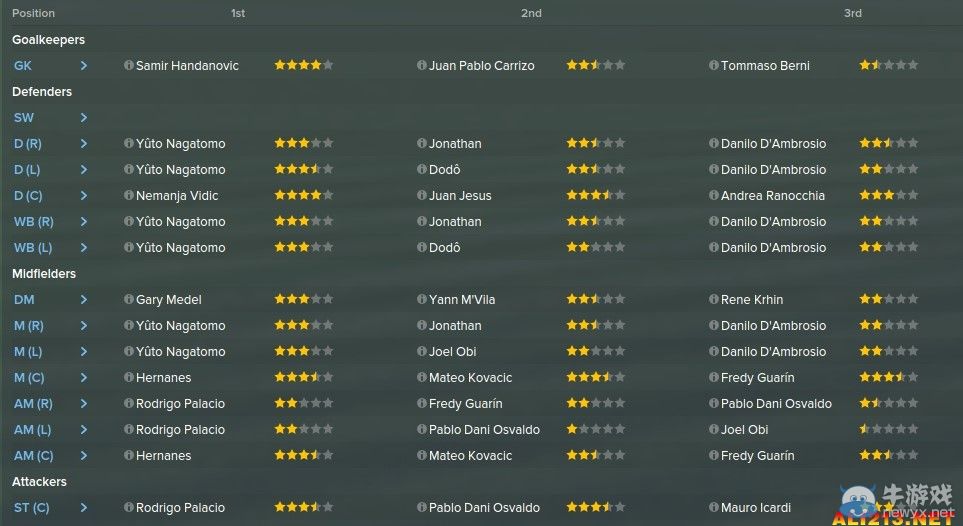Image resolution: width=963 pixels, height=526 pixels.
Task: Open info icon next to Nemanja Vidic
Action: tap(128, 195)
